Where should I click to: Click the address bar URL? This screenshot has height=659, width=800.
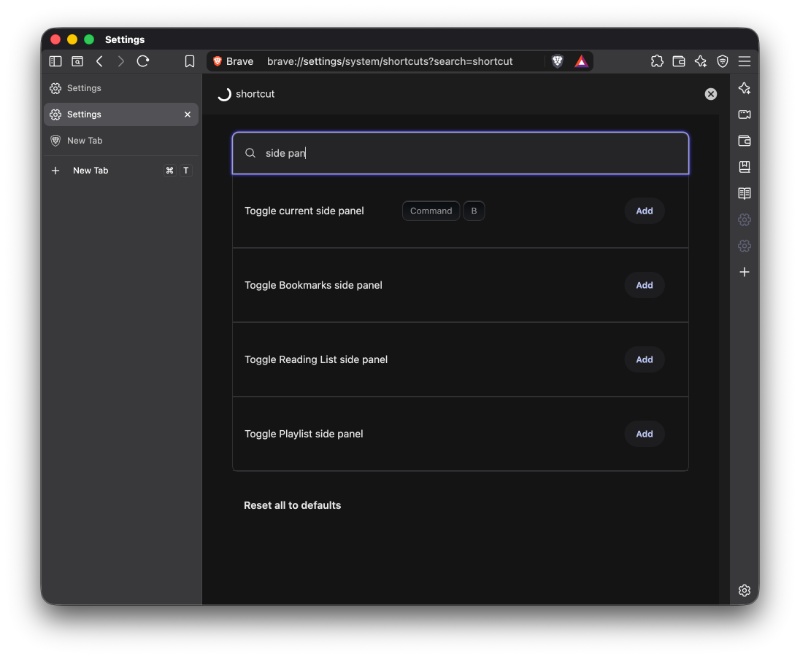click(390, 61)
